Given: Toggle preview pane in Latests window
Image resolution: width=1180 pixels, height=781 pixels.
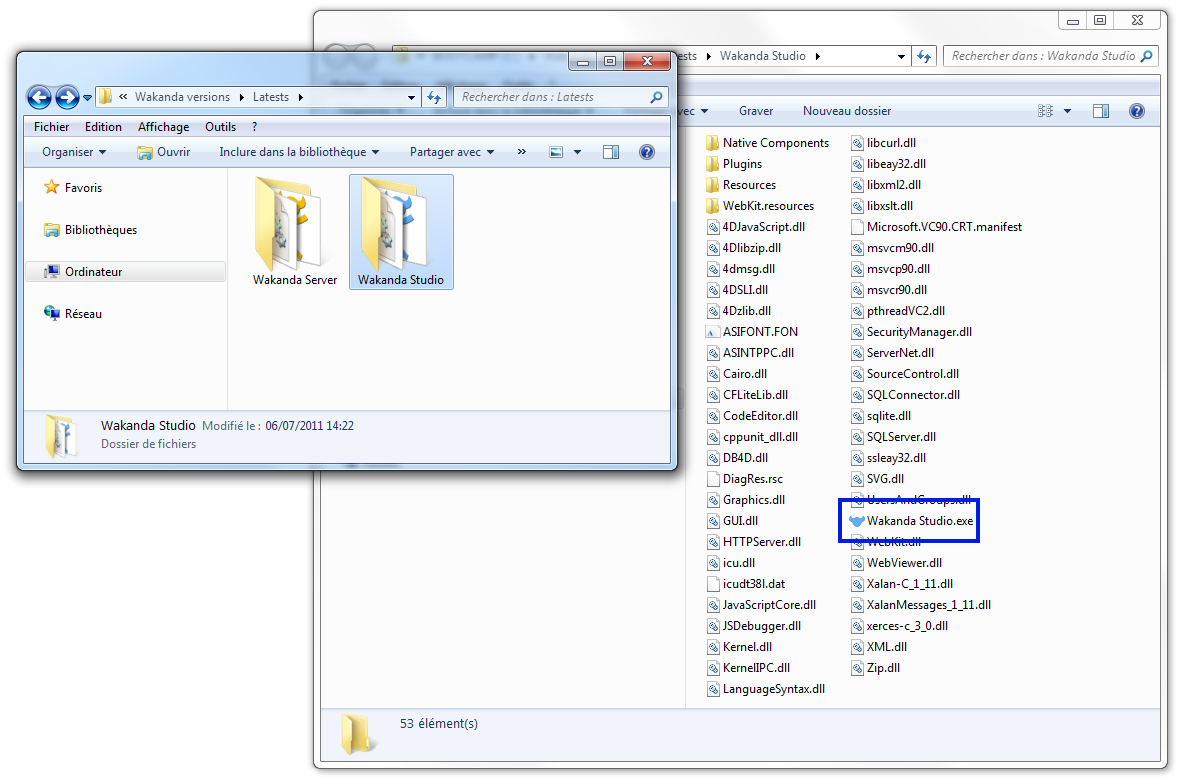Looking at the screenshot, I should coord(611,152).
